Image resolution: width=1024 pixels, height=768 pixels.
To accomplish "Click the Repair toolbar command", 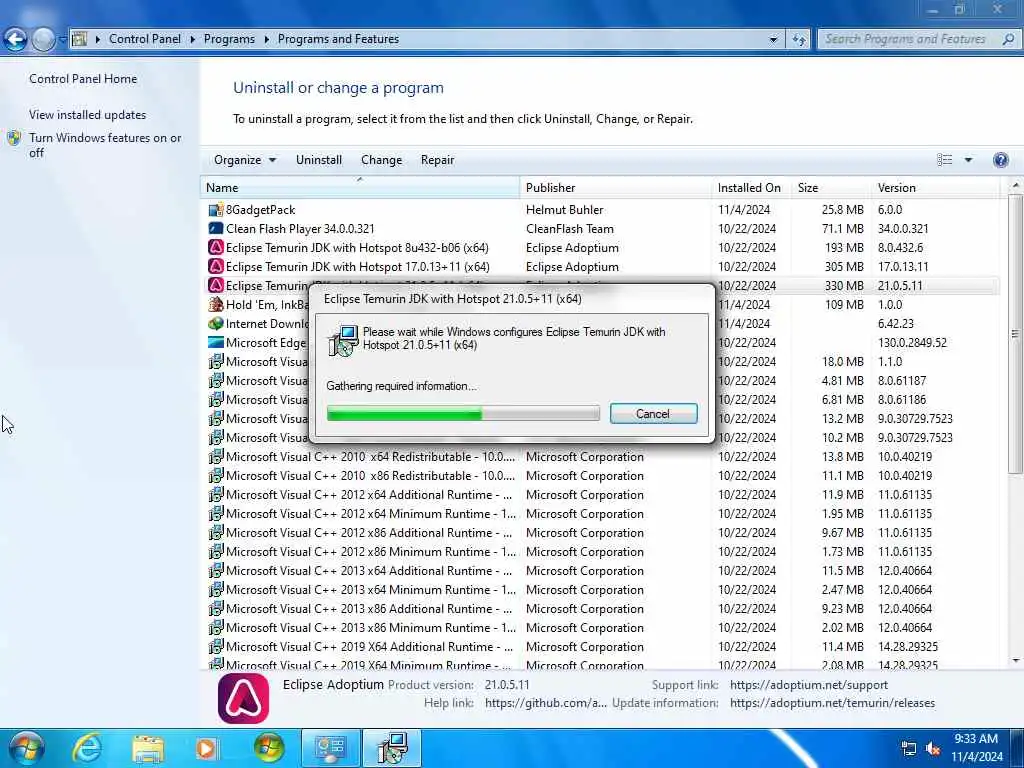I will (x=437, y=160).
